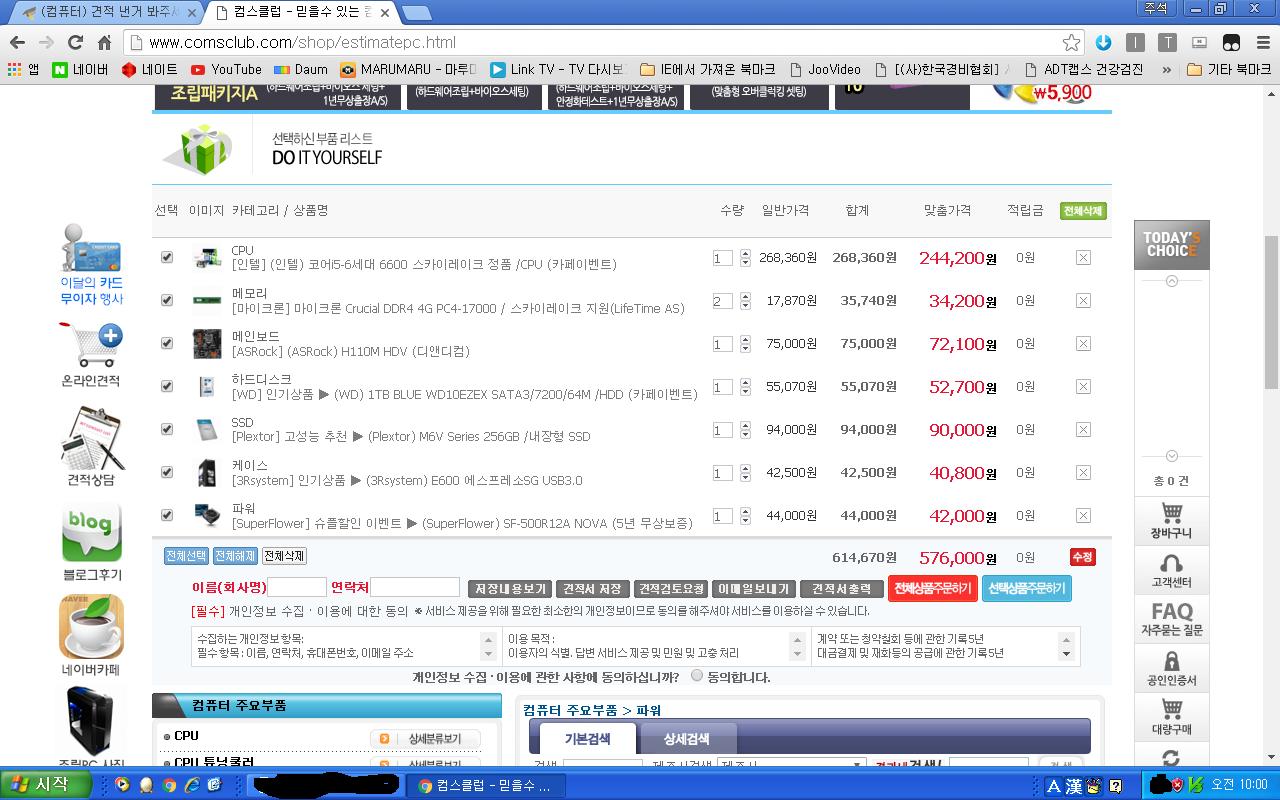
Task: Uncheck the 메모리 row checkbox
Action: click(167, 300)
